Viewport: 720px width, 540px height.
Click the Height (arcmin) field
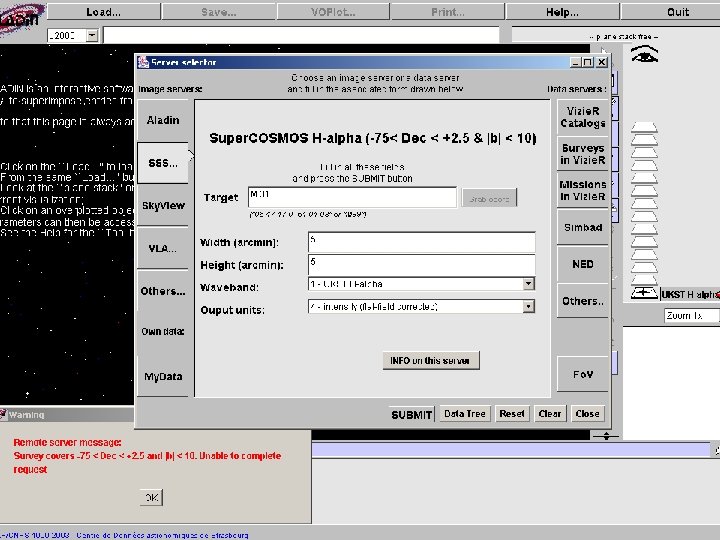422,265
